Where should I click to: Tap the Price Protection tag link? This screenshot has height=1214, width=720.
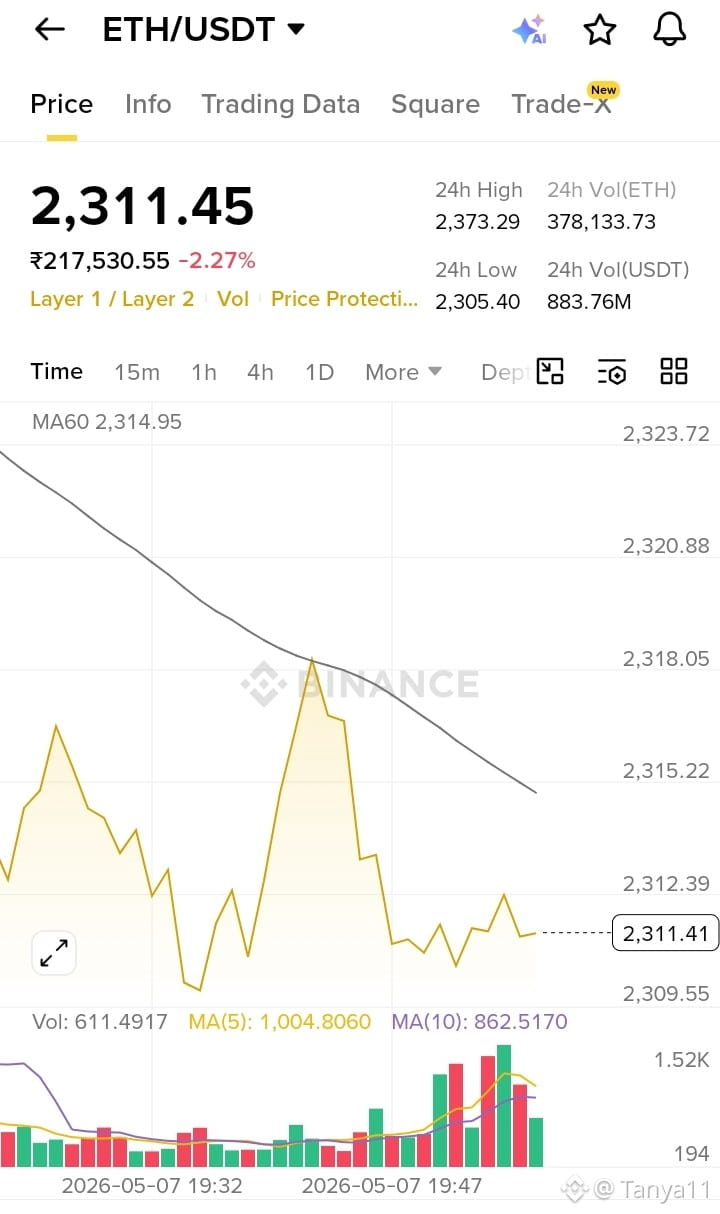(x=345, y=299)
